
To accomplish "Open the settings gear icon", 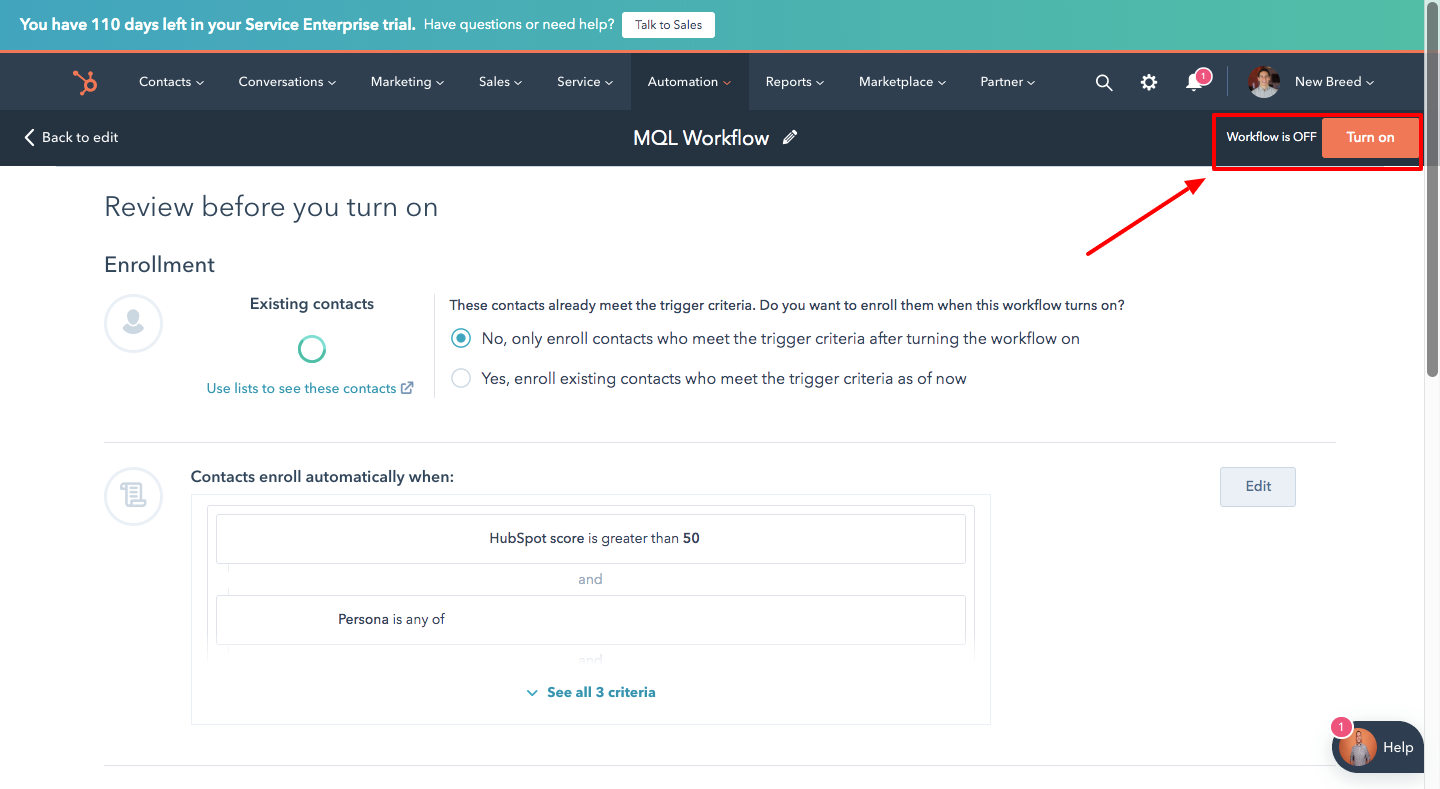I will click(1149, 83).
